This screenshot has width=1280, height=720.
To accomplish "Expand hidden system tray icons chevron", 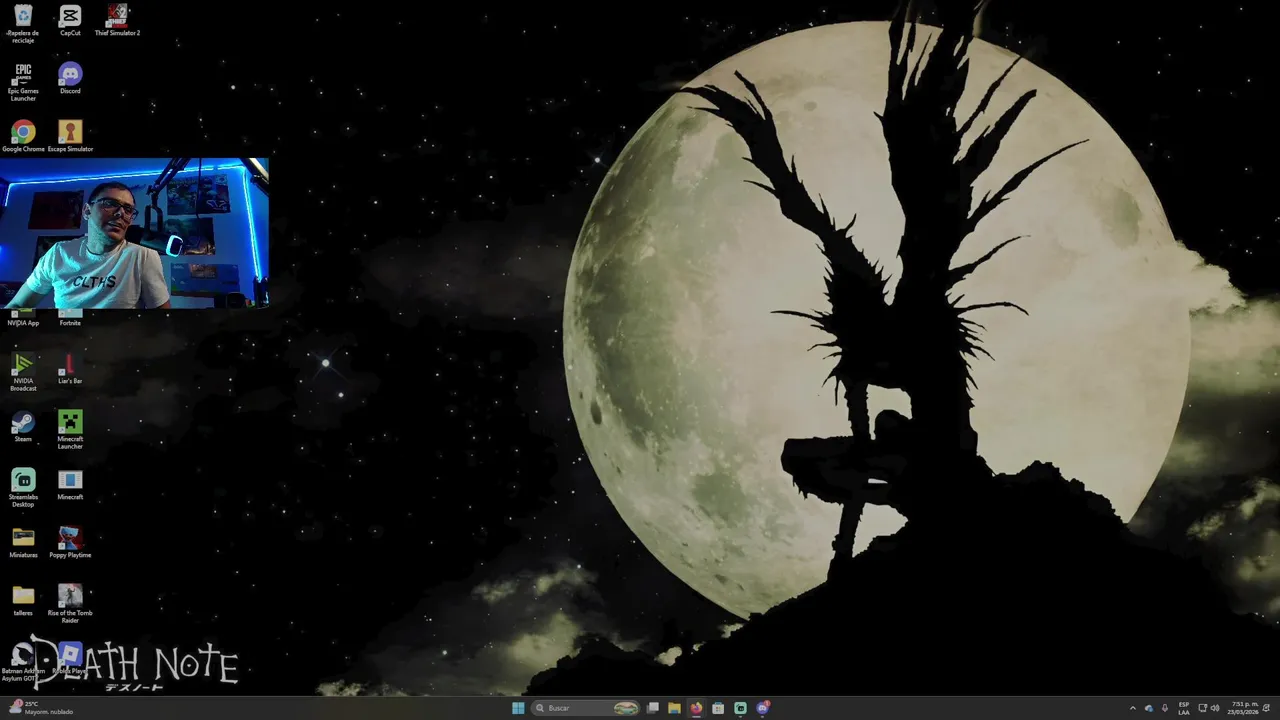I will pos(1132,708).
